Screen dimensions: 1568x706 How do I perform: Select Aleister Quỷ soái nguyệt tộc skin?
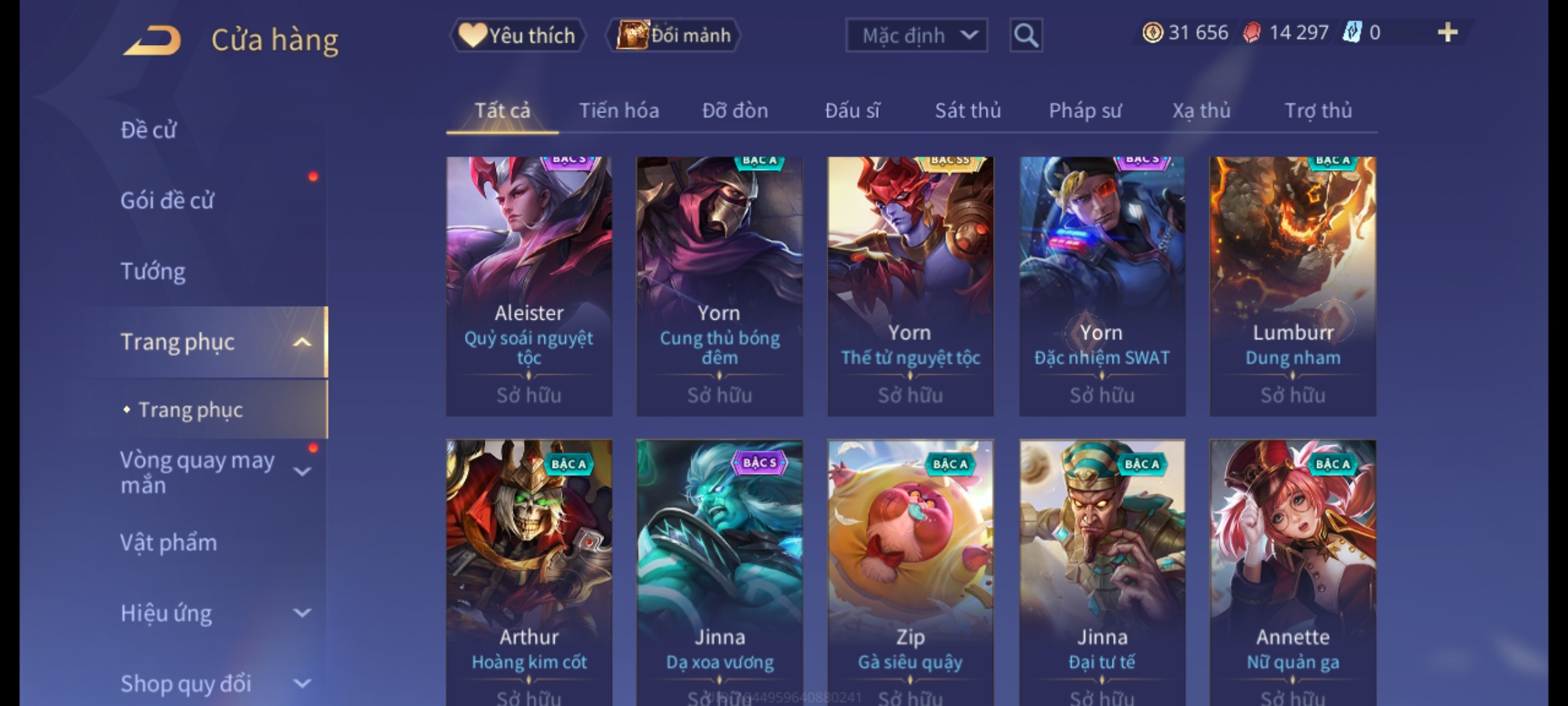point(529,286)
